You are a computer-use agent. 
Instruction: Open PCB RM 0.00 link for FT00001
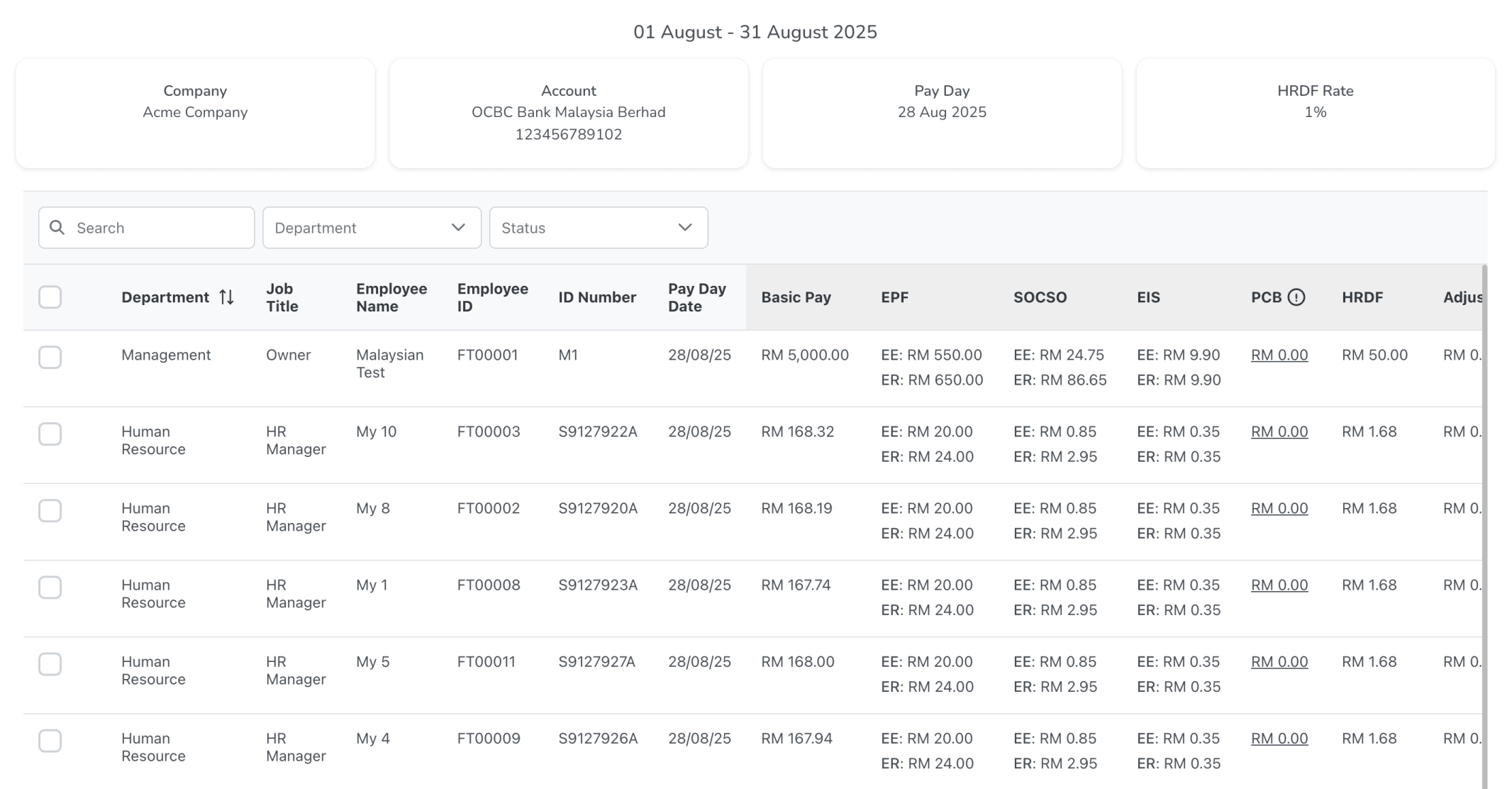(x=1279, y=355)
